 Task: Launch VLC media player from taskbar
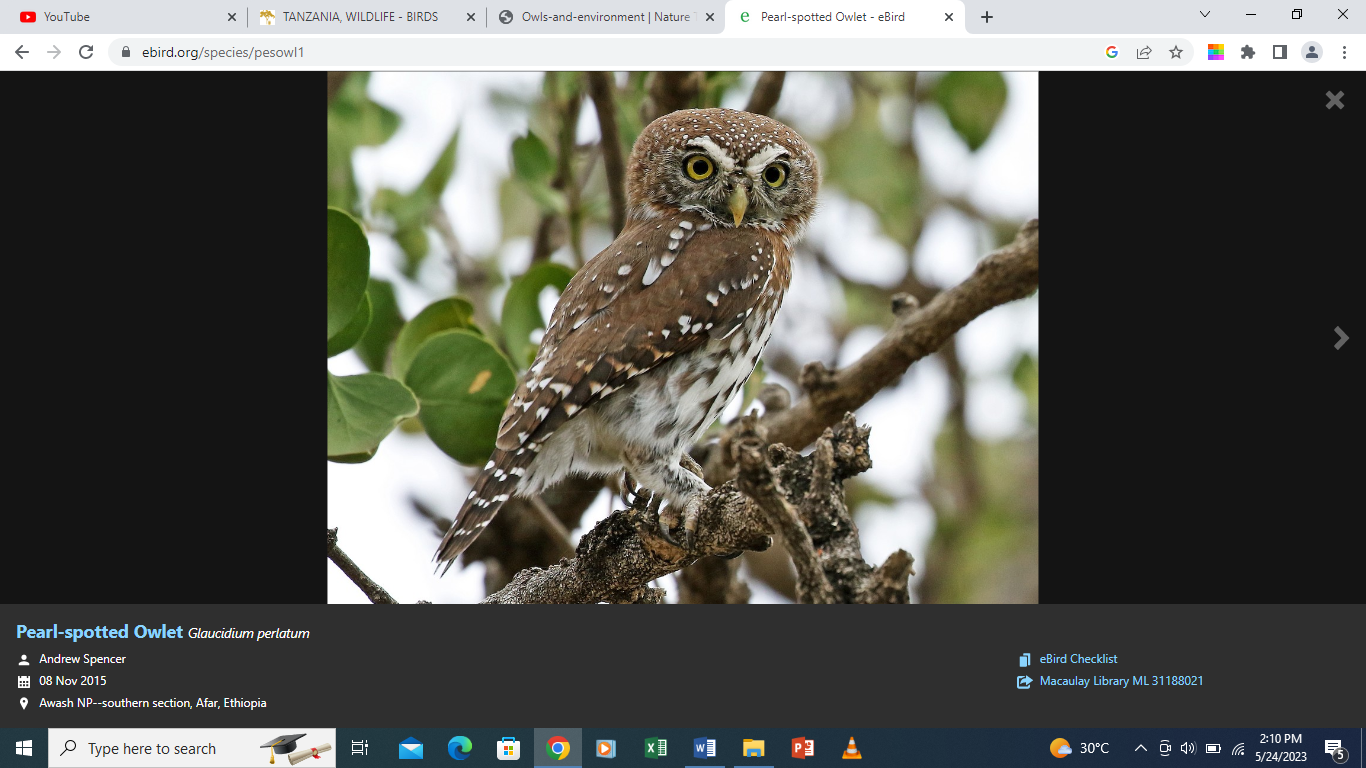[851, 748]
